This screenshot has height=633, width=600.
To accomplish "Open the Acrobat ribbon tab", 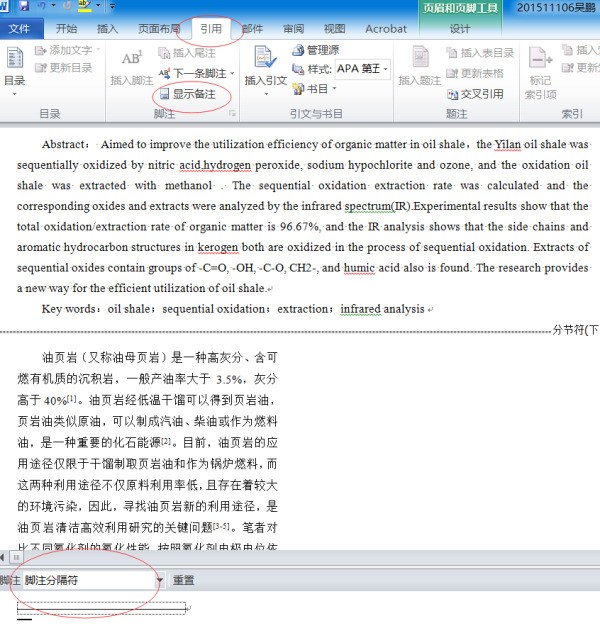I will coord(386,29).
